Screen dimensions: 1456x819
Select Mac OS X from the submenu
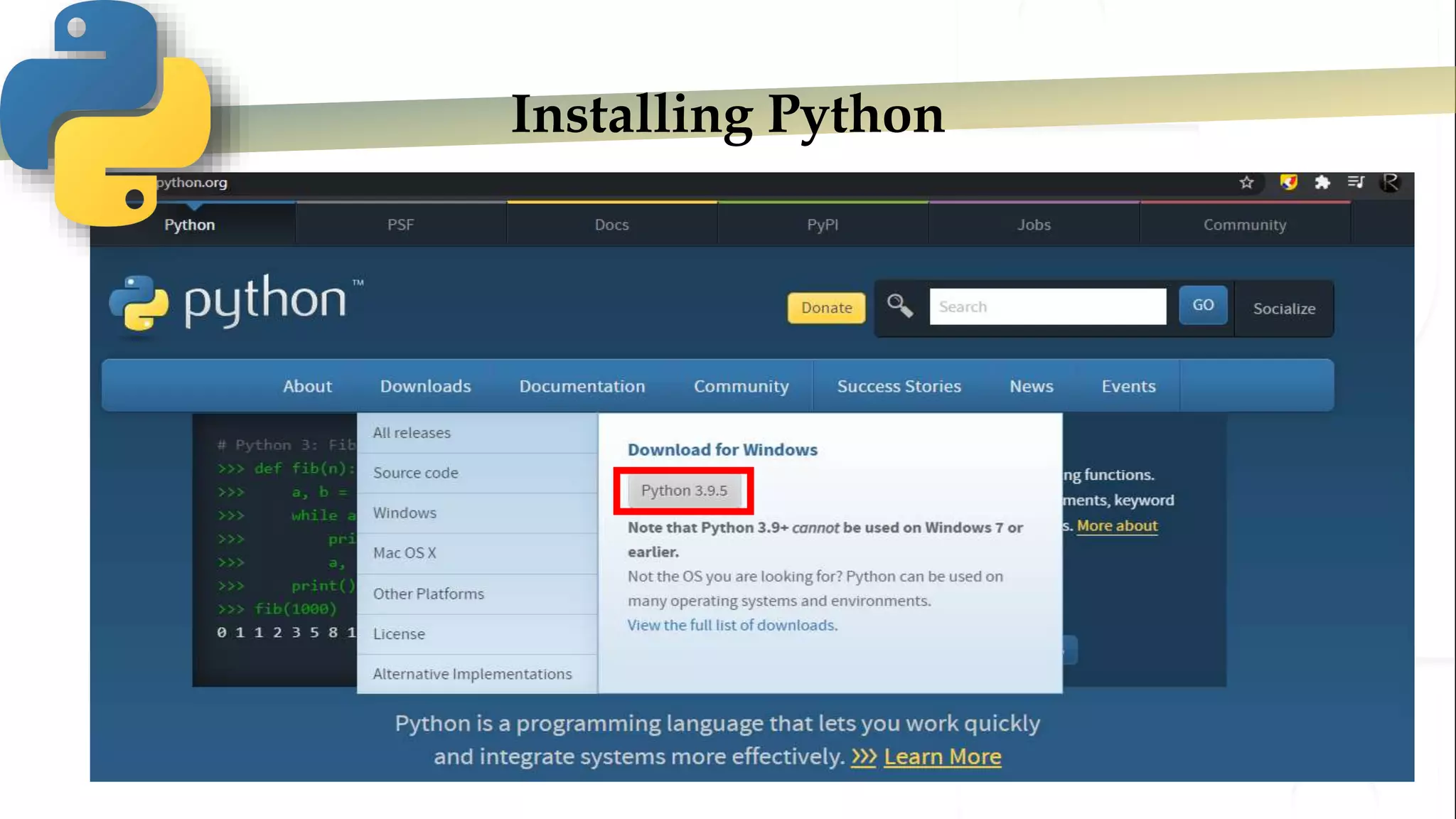coord(405,553)
